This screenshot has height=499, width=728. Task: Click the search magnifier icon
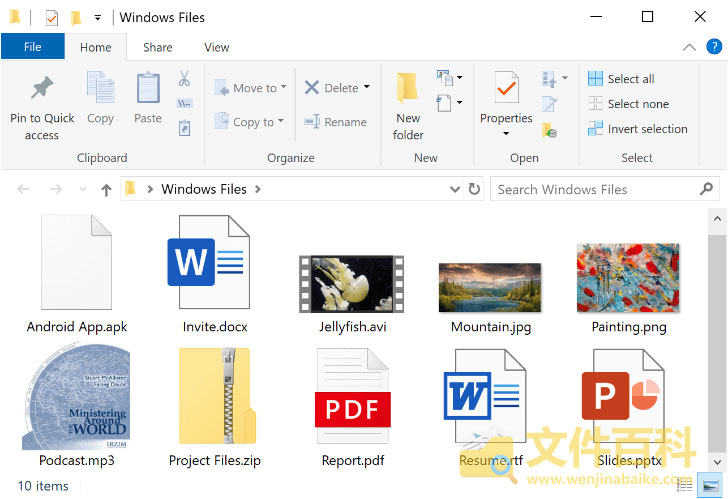[706, 188]
